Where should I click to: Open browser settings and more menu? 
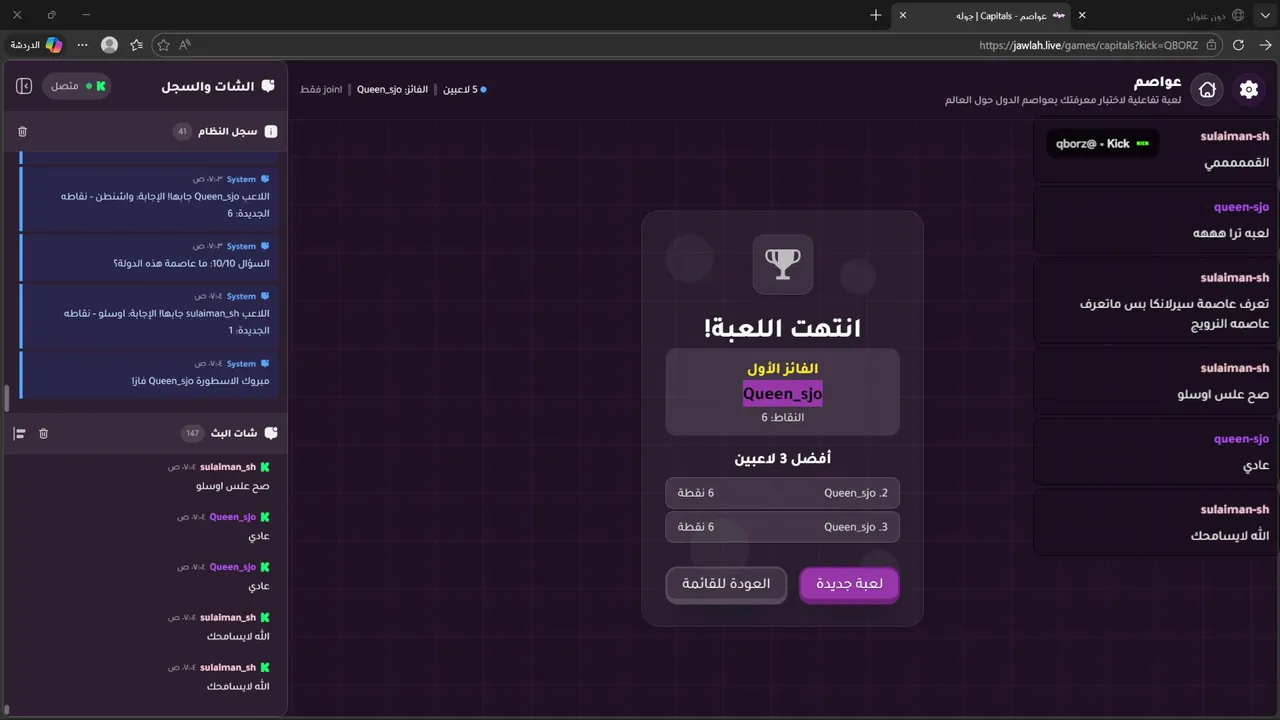click(82, 45)
